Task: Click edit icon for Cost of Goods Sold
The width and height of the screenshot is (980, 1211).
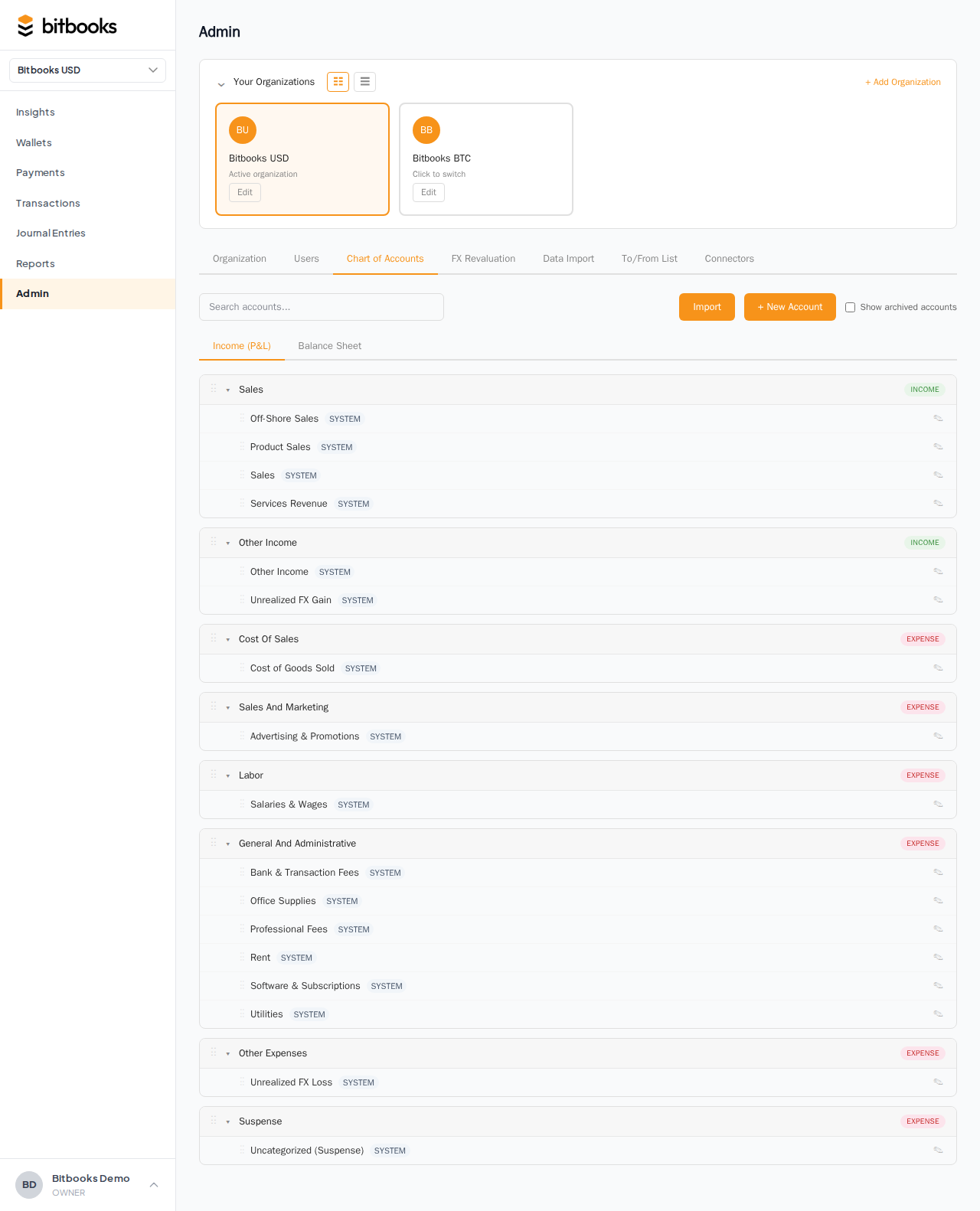Action: click(938, 668)
